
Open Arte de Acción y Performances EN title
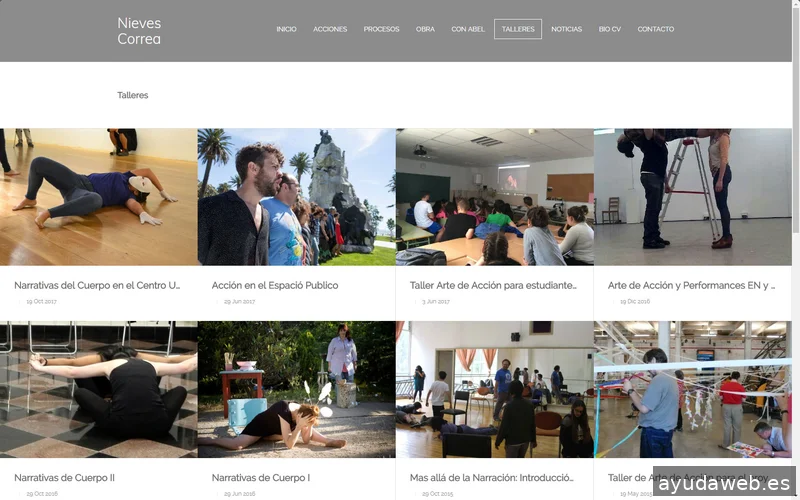tap(691, 285)
